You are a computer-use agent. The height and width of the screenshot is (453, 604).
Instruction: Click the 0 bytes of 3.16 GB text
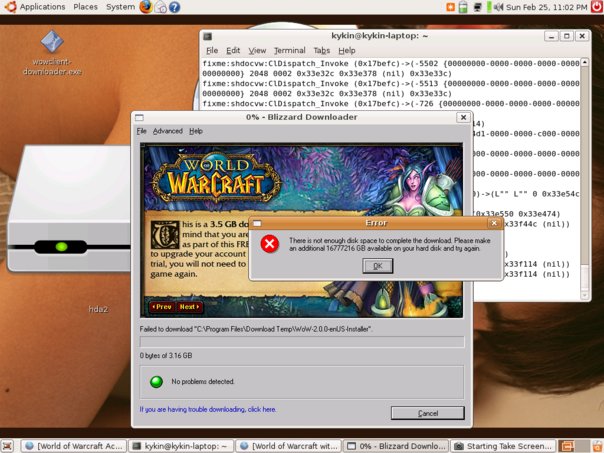click(x=166, y=356)
